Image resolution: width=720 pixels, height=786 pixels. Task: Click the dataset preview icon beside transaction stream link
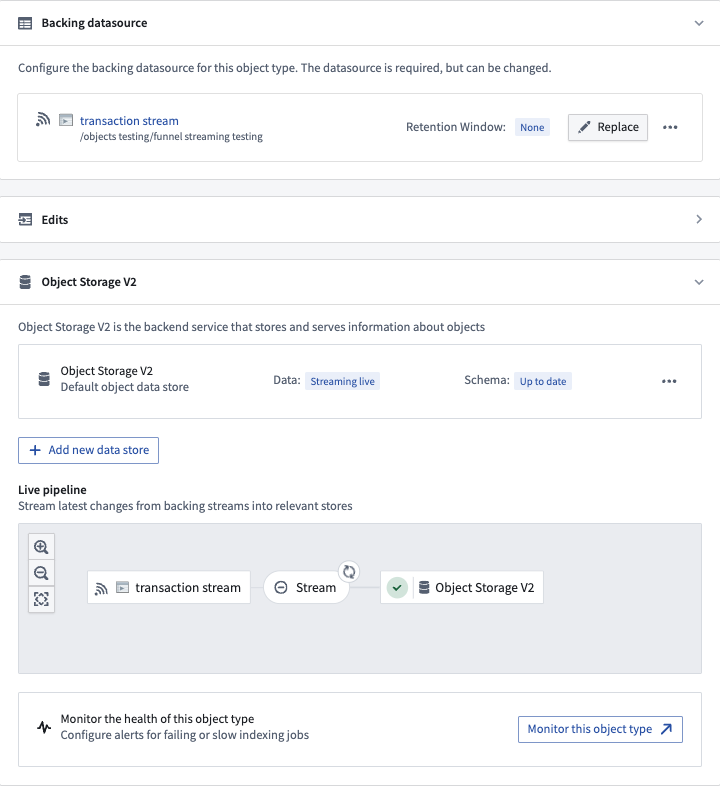pos(66,120)
